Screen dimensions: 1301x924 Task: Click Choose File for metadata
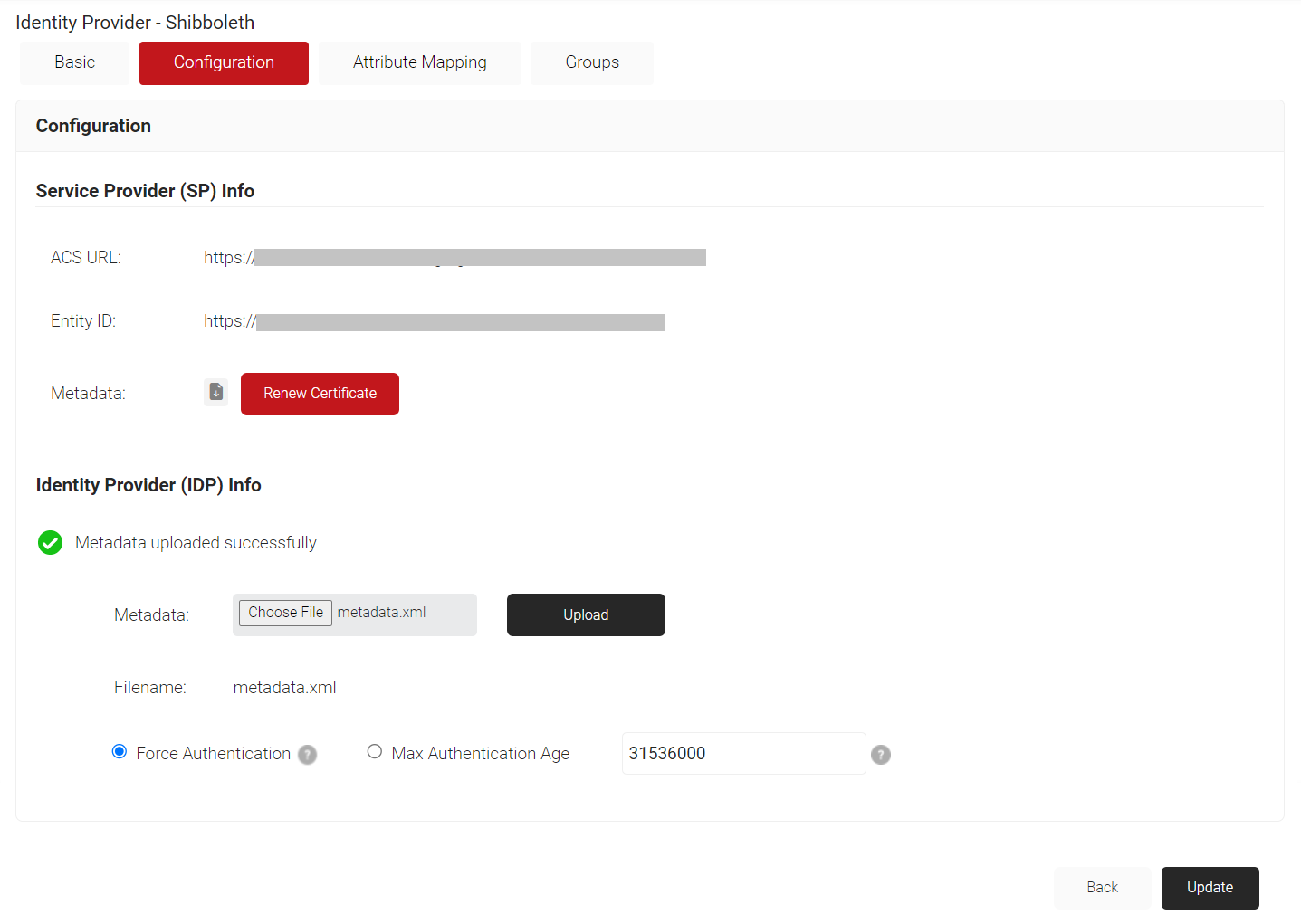[x=285, y=613]
